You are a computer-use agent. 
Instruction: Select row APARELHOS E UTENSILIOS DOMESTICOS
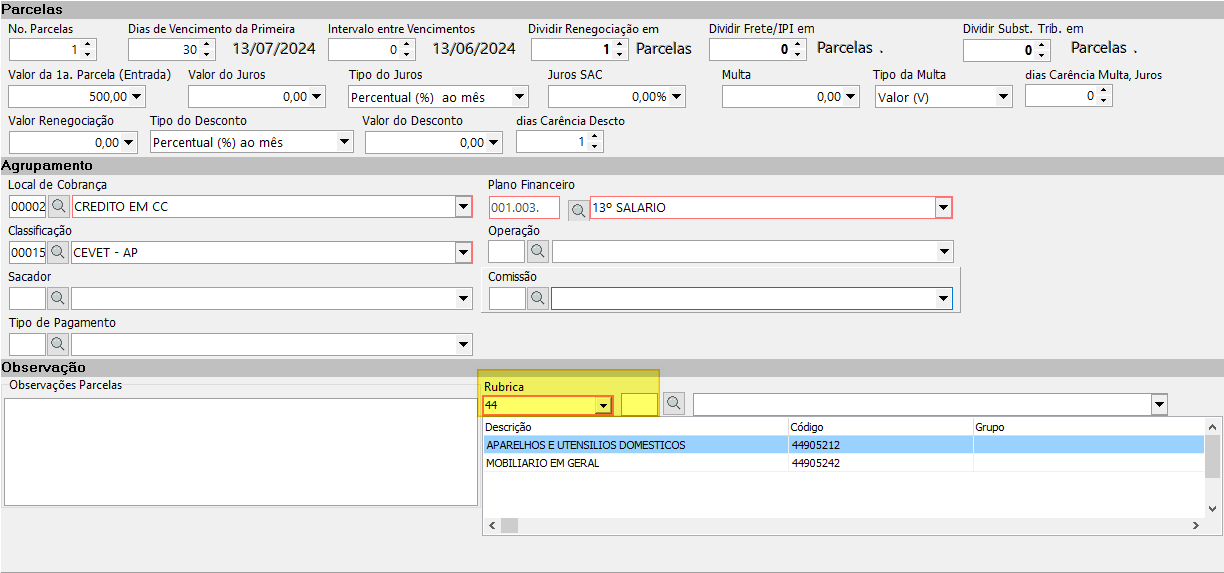click(x=843, y=445)
